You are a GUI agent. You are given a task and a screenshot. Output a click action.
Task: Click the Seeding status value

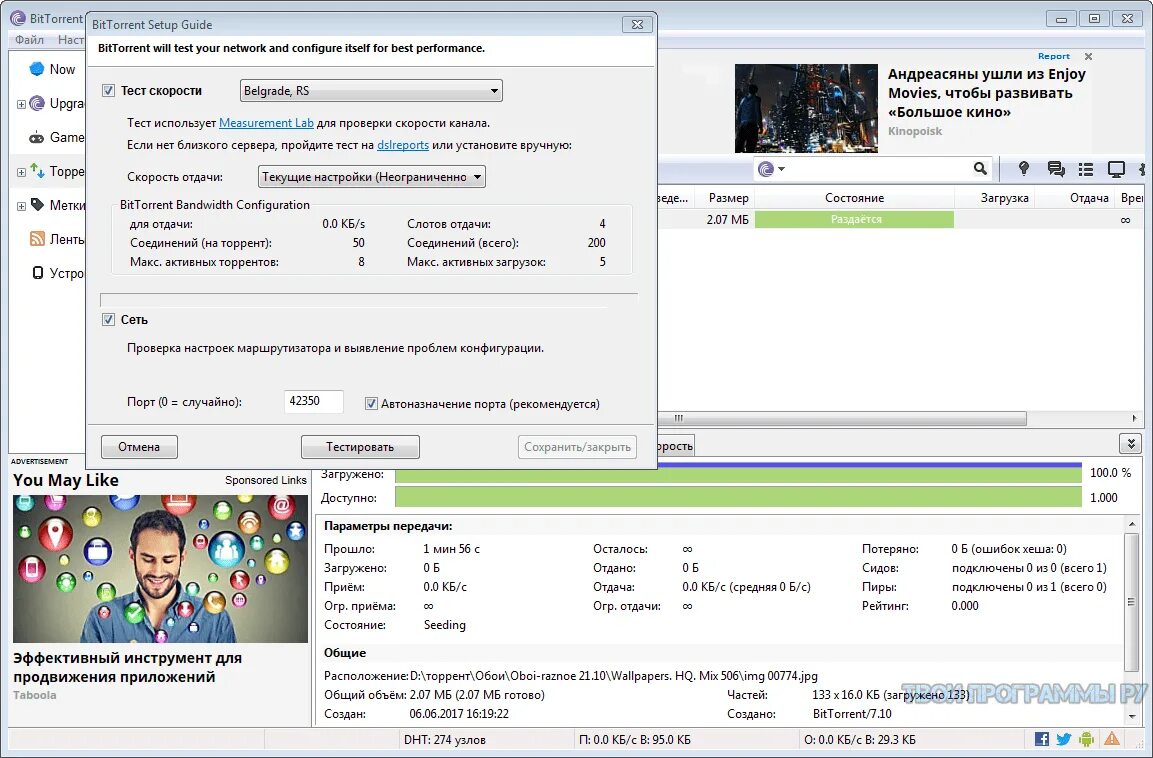(x=444, y=625)
